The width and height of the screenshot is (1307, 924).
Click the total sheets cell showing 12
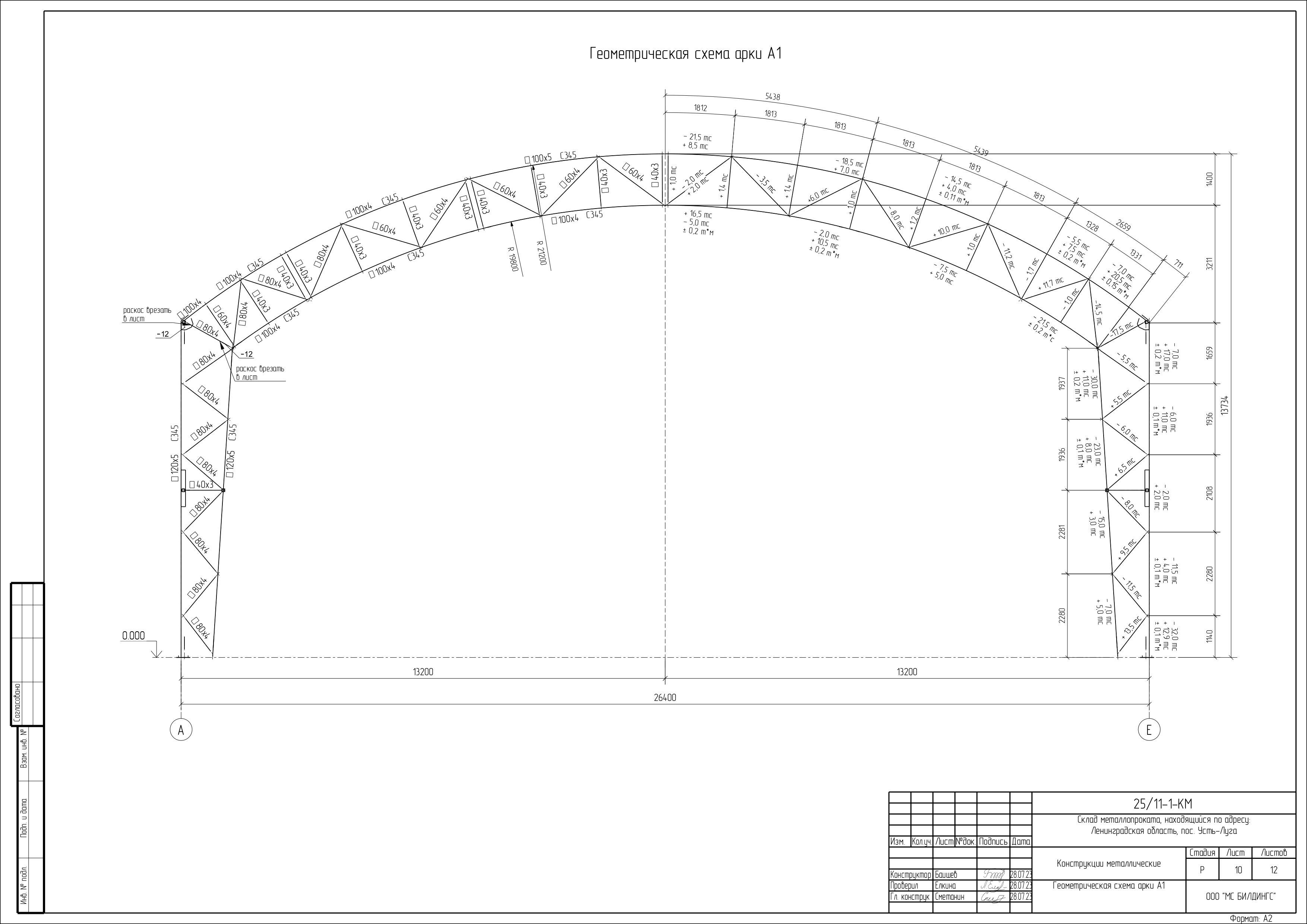(1274, 870)
